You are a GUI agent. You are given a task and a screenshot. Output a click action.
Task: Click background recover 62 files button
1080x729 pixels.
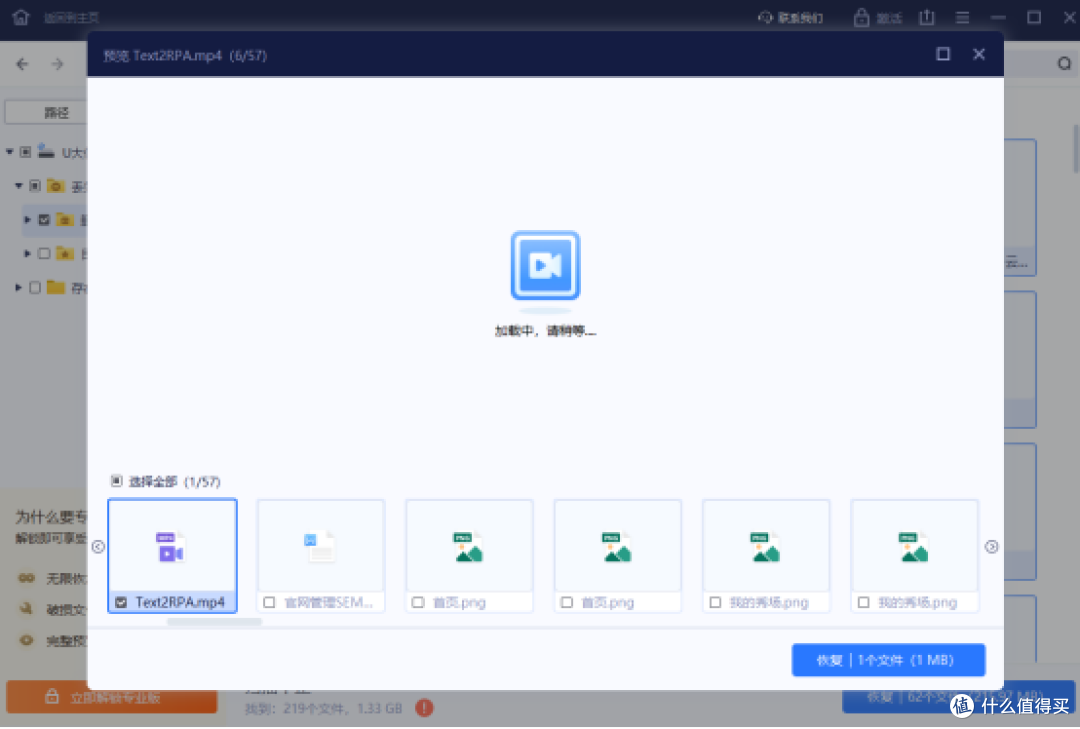click(958, 697)
